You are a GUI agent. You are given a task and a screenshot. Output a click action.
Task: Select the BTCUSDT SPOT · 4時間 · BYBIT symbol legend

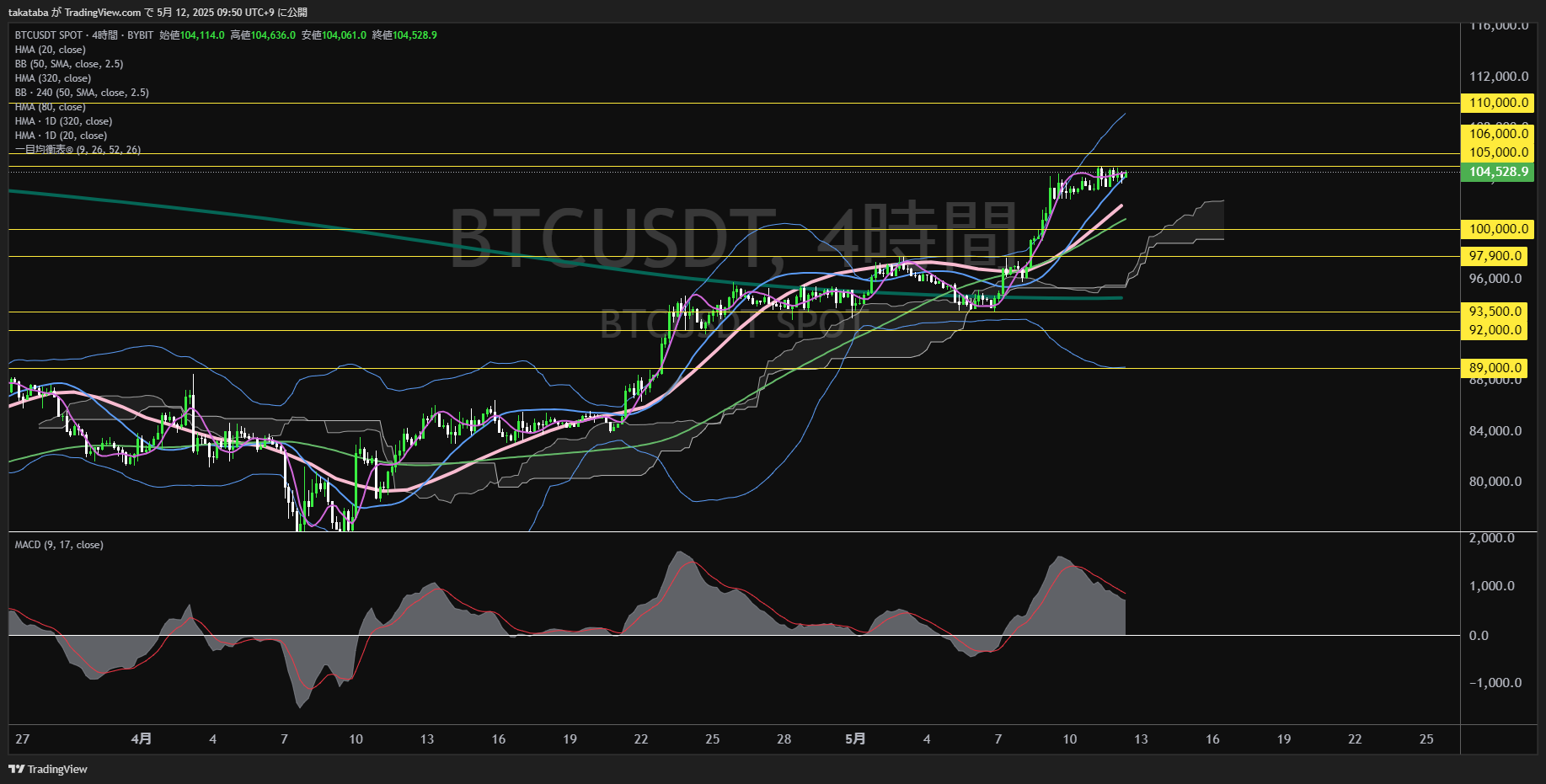click(x=84, y=35)
